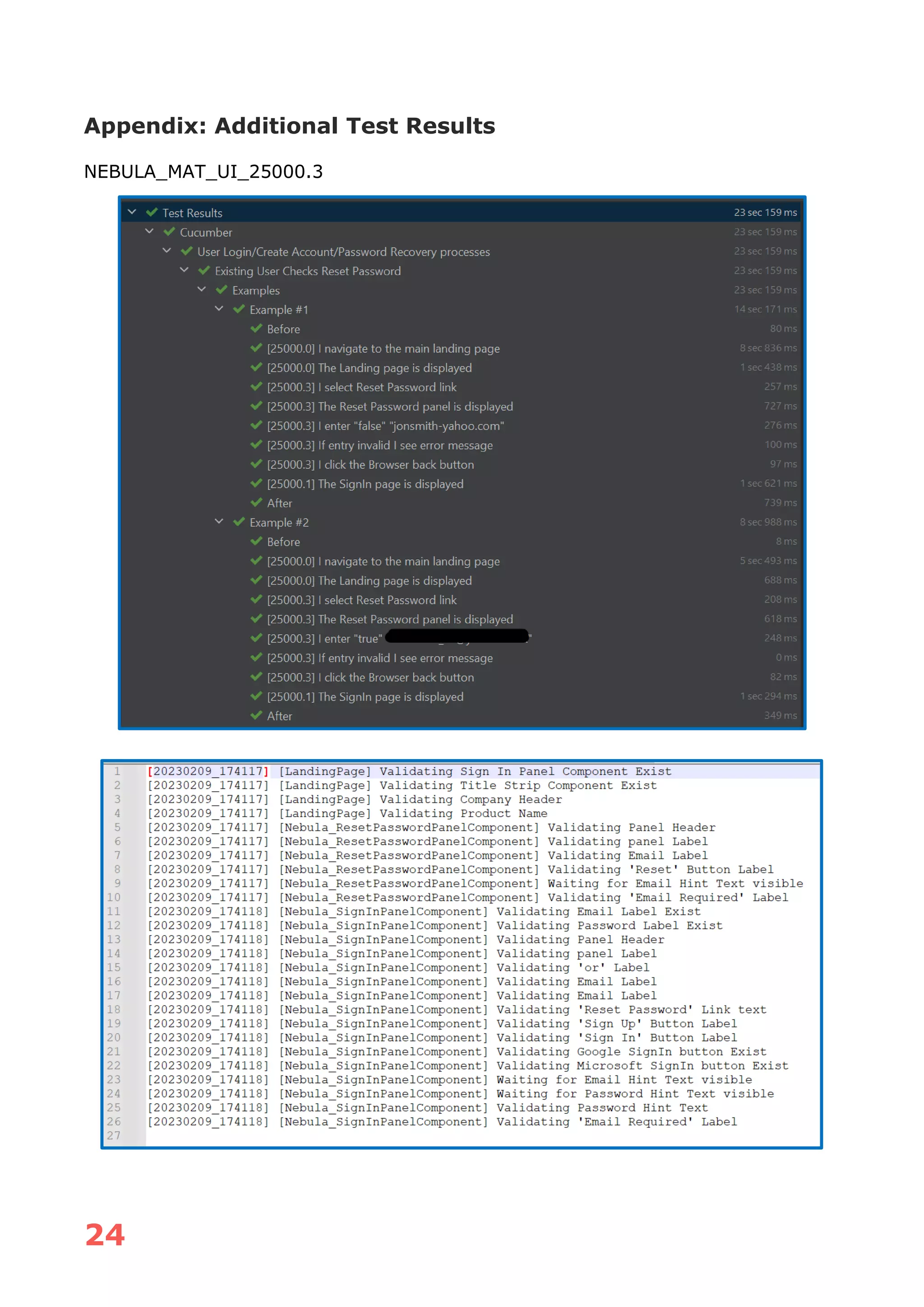The image size is (924, 1307).
Task: Collapse User Login/Create Account feature node
Action: (x=166, y=251)
